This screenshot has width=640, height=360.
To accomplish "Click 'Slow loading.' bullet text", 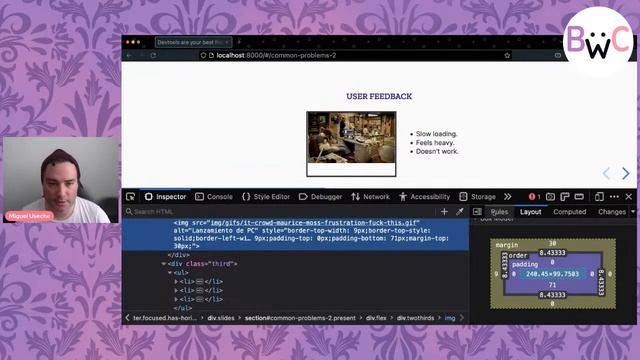I will tap(437, 134).
